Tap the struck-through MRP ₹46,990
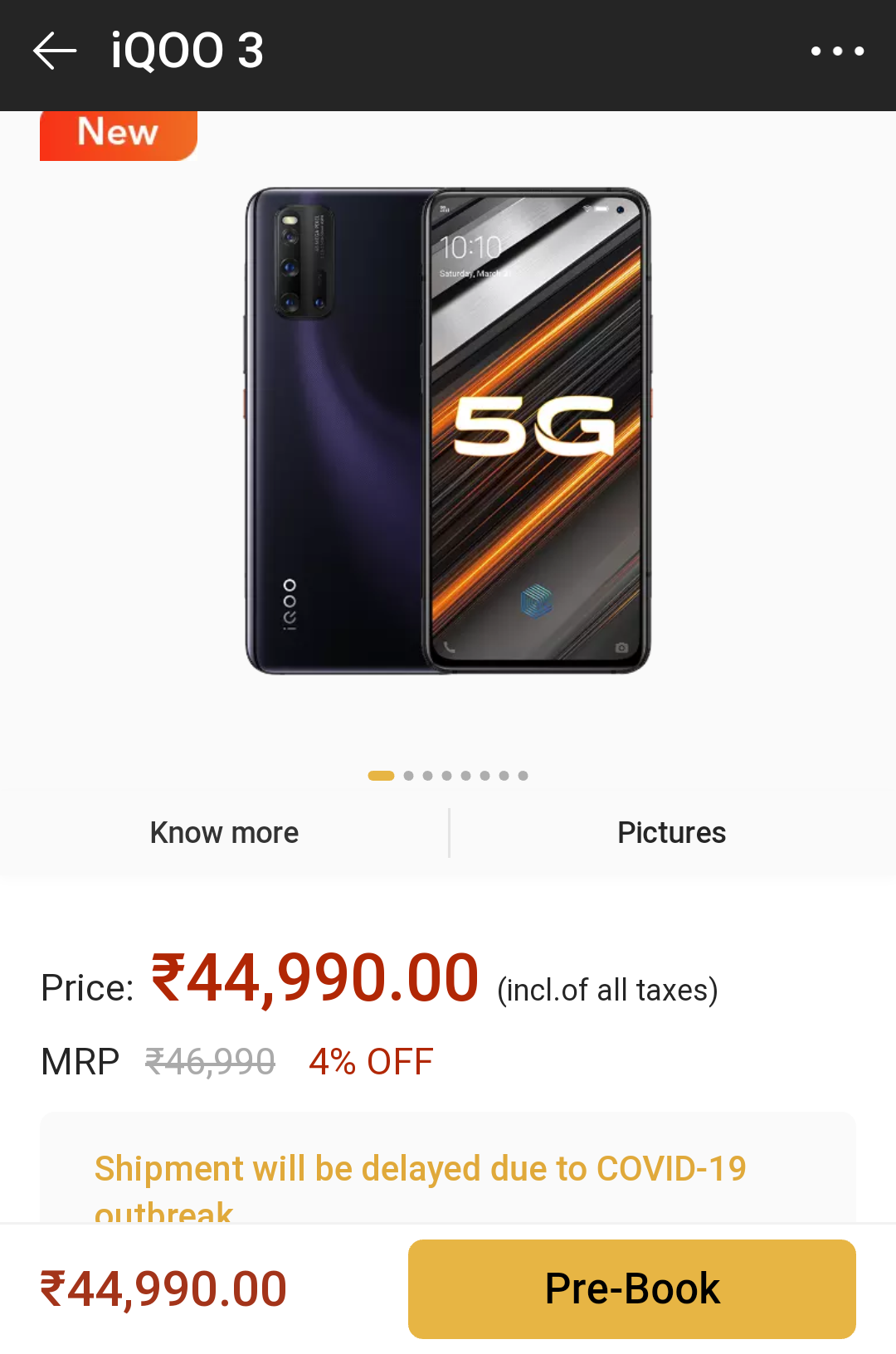The height and width of the screenshot is (1354, 896). click(x=210, y=1062)
